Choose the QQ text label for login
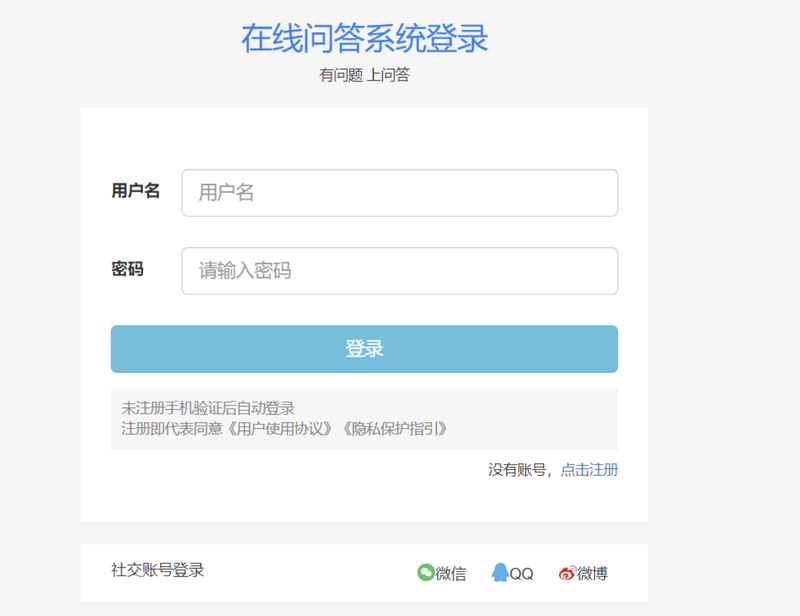 (x=522, y=574)
